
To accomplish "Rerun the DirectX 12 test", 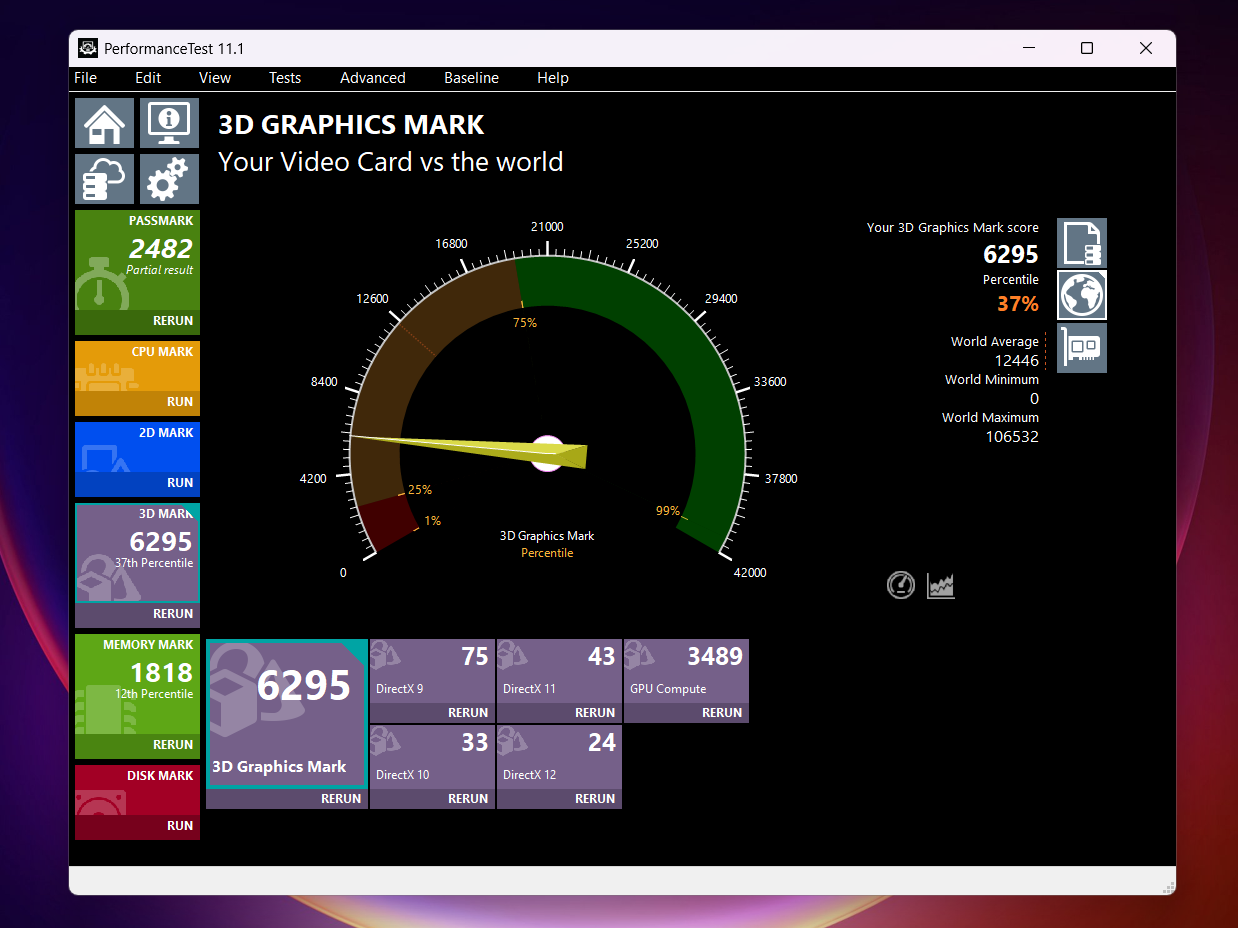I will pyautogui.click(x=595, y=799).
